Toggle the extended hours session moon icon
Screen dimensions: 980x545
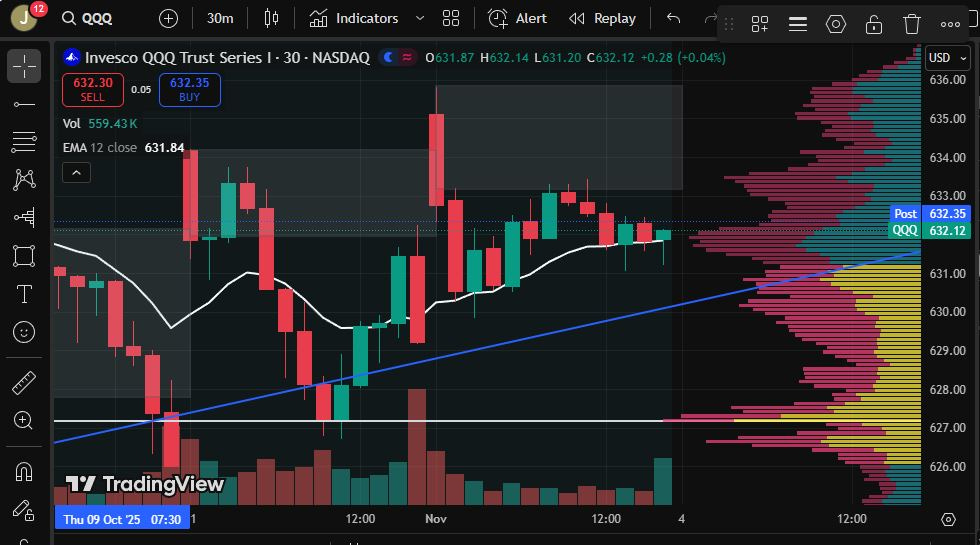coord(388,58)
